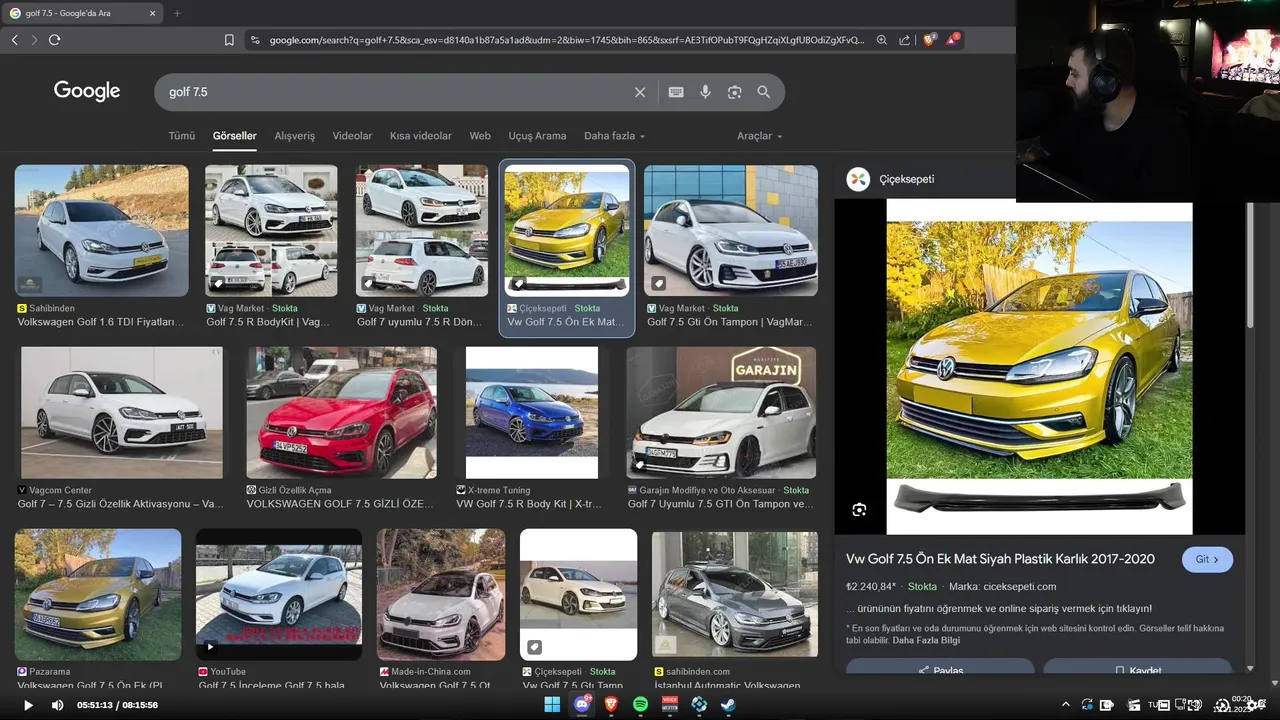Viewport: 1280px width, 720px height.
Task: Open Spotify from the taskbar
Action: point(641,705)
